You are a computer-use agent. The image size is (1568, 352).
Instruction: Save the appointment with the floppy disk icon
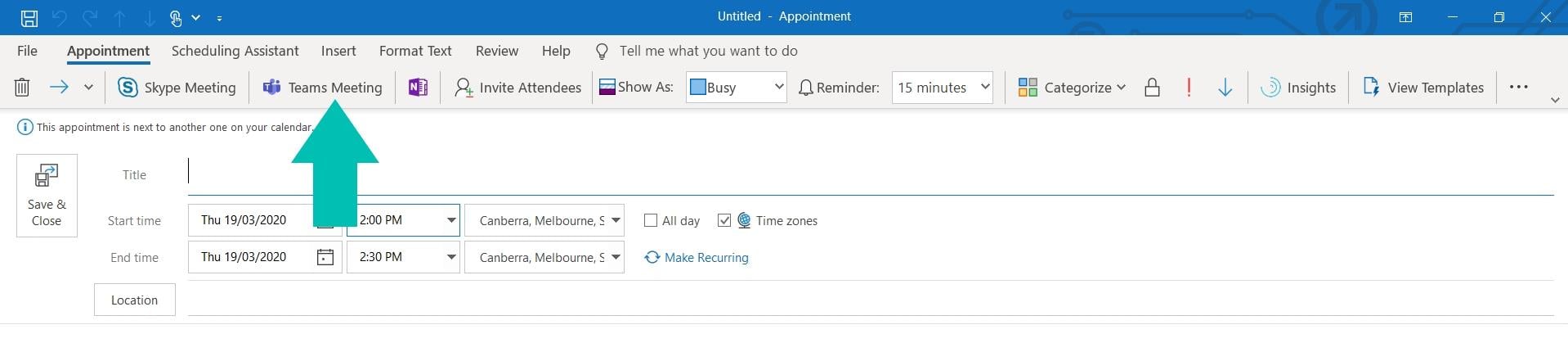29,17
